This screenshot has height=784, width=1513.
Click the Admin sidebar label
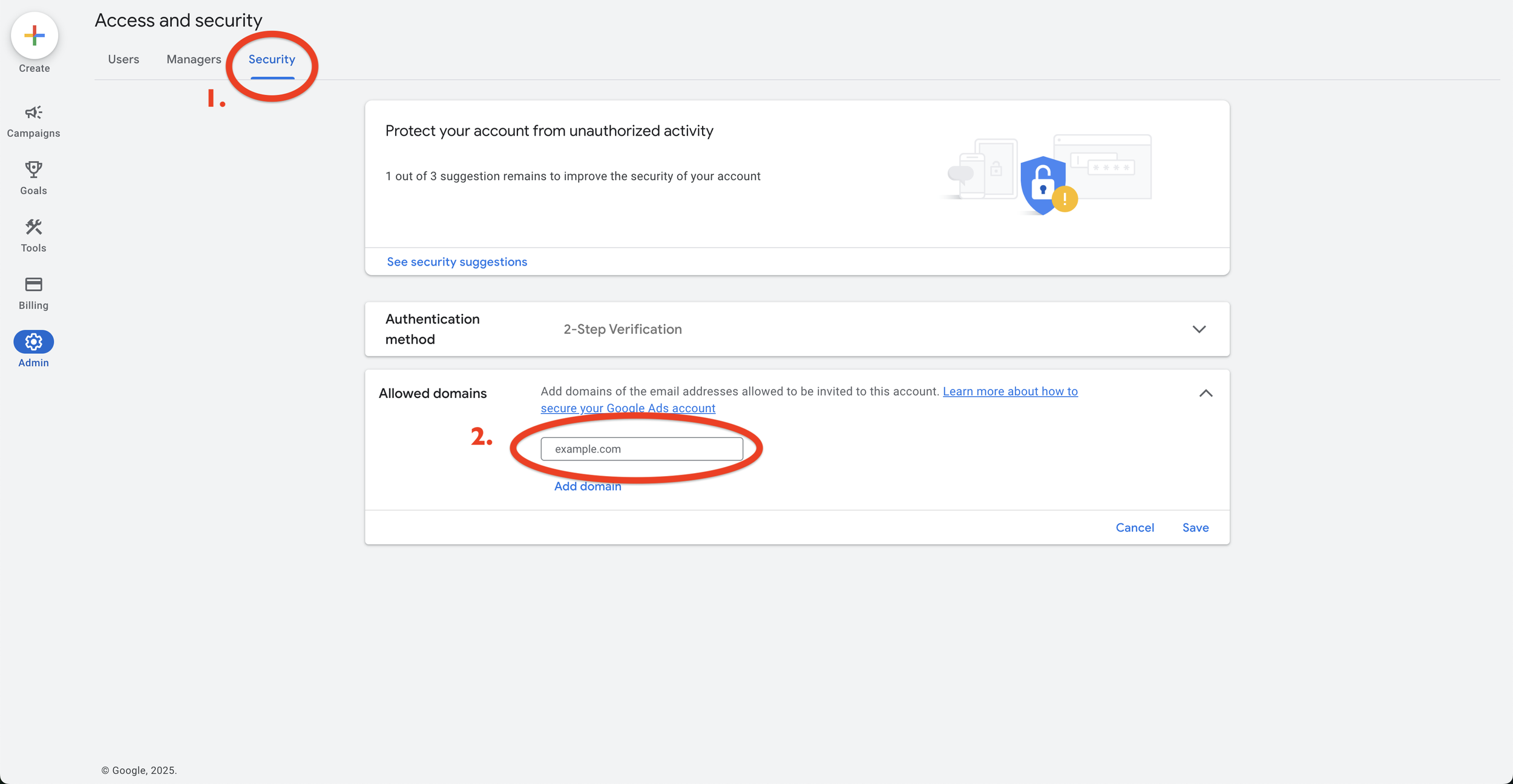(x=33, y=362)
